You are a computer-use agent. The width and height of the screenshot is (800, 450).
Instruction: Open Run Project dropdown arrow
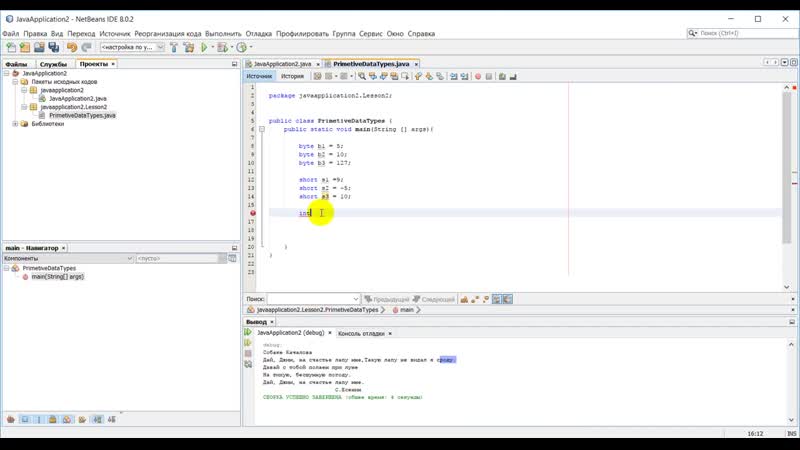213,47
